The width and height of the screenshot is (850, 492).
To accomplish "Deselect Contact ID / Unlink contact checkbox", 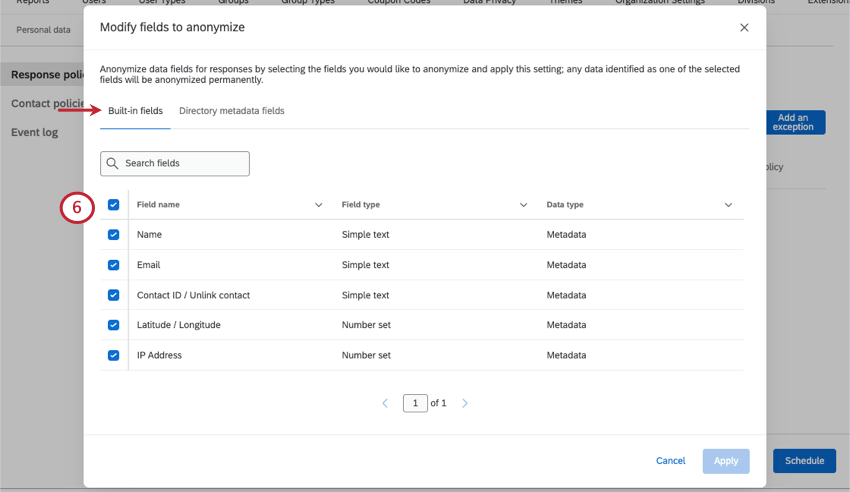I will (113, 295).
